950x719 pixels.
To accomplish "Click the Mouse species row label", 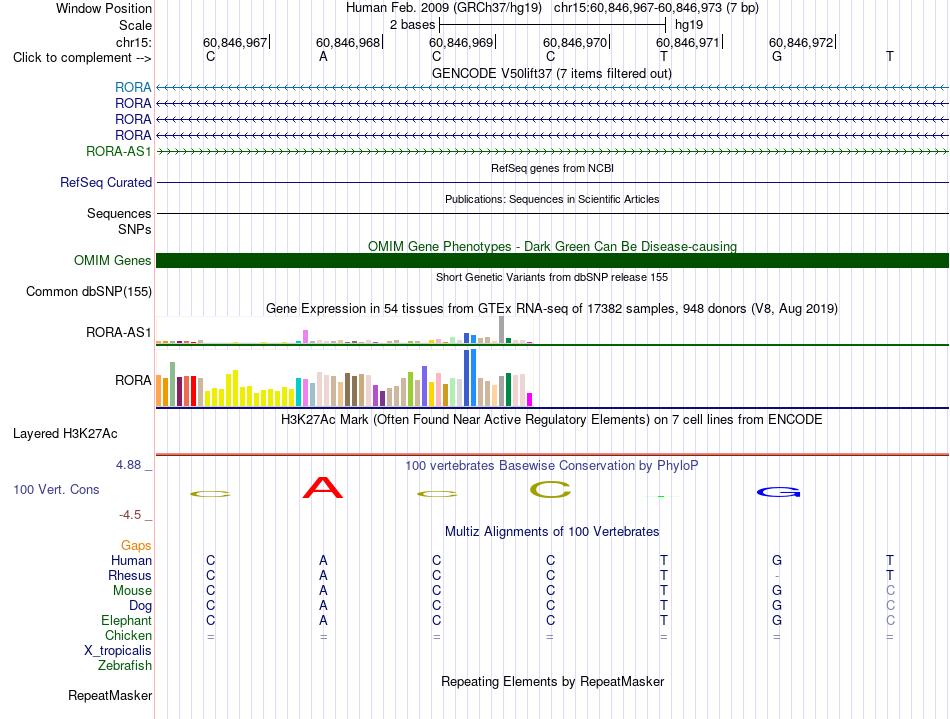I will coord(132,590).
